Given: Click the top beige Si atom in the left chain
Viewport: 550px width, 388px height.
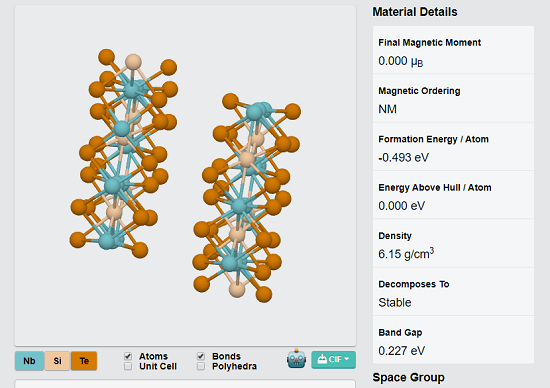Looking at the screenshot, I should point(133,62).
